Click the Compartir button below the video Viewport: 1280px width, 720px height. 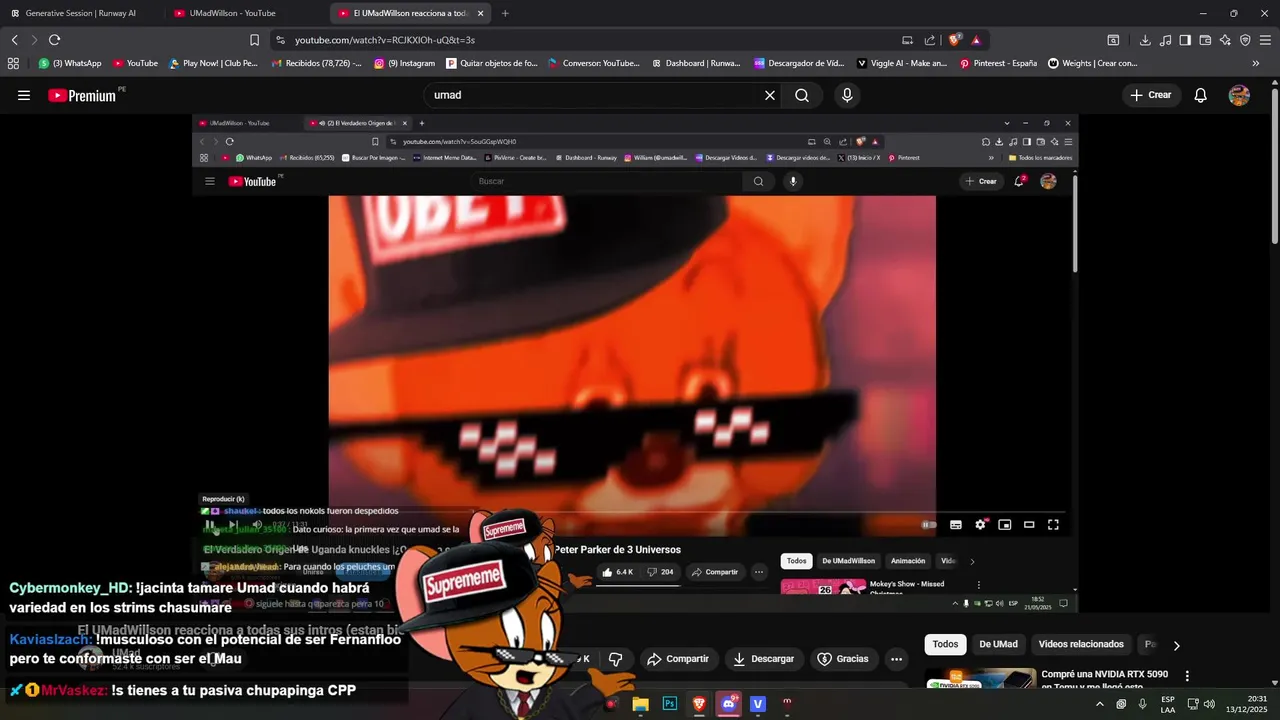[678, 659]
